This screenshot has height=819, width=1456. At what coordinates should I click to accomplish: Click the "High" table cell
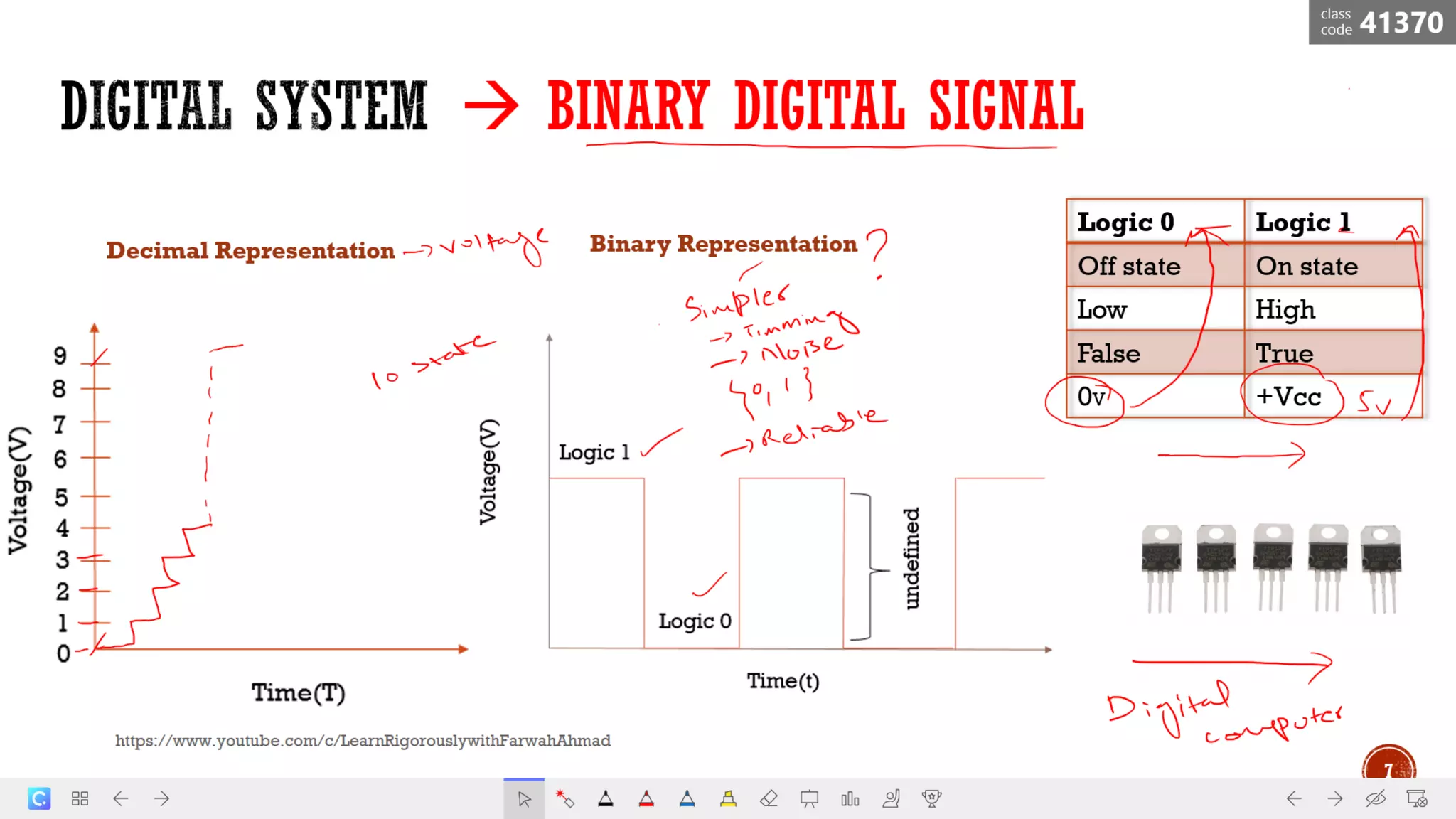pos(1333,309)
